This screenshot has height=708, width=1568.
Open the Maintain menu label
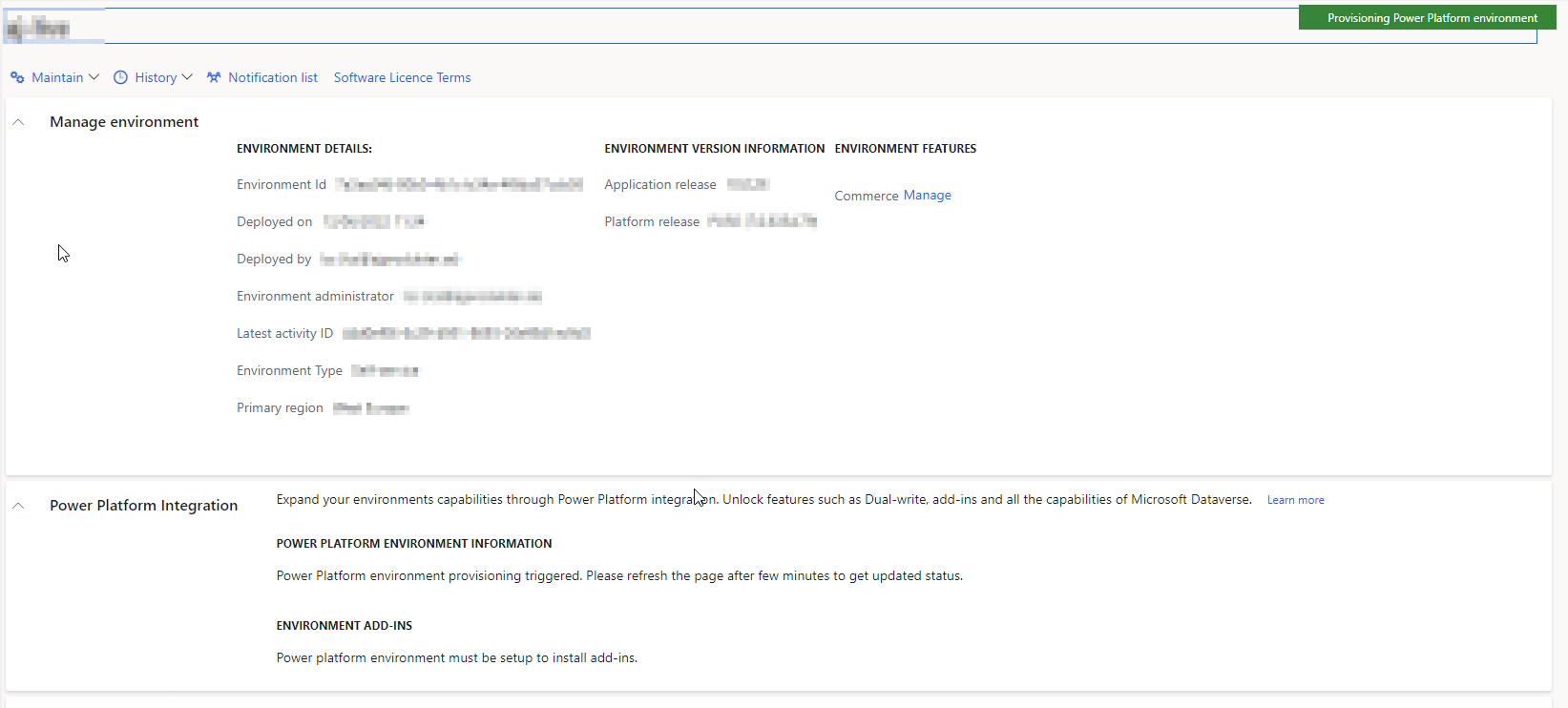57,77
